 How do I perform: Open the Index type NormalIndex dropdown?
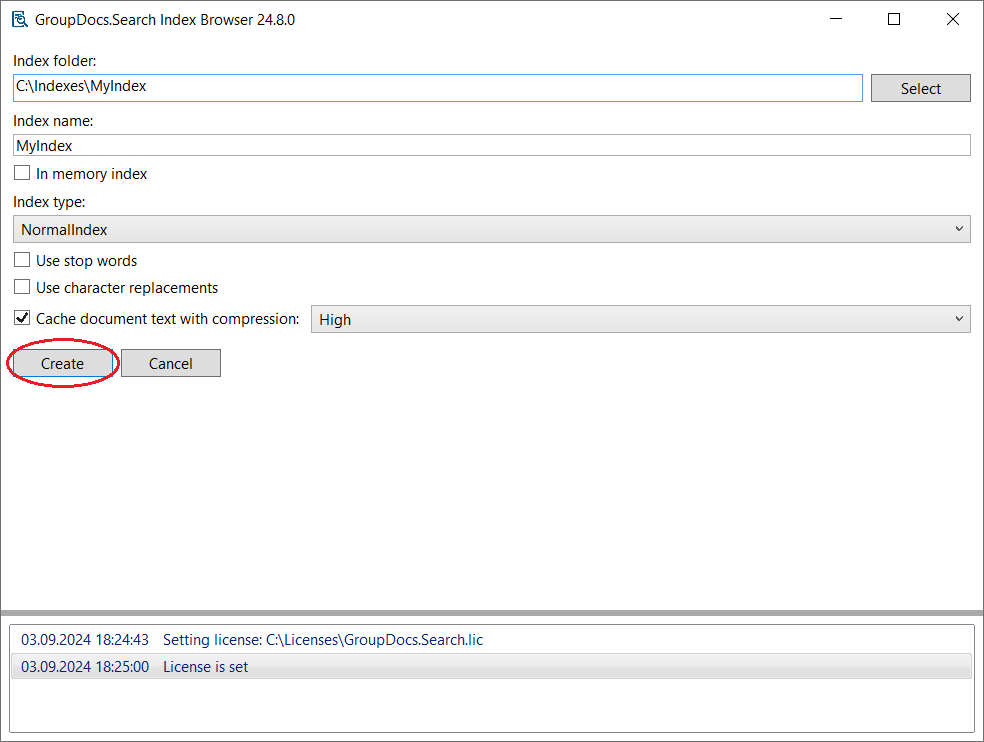(x=491, y=229)
